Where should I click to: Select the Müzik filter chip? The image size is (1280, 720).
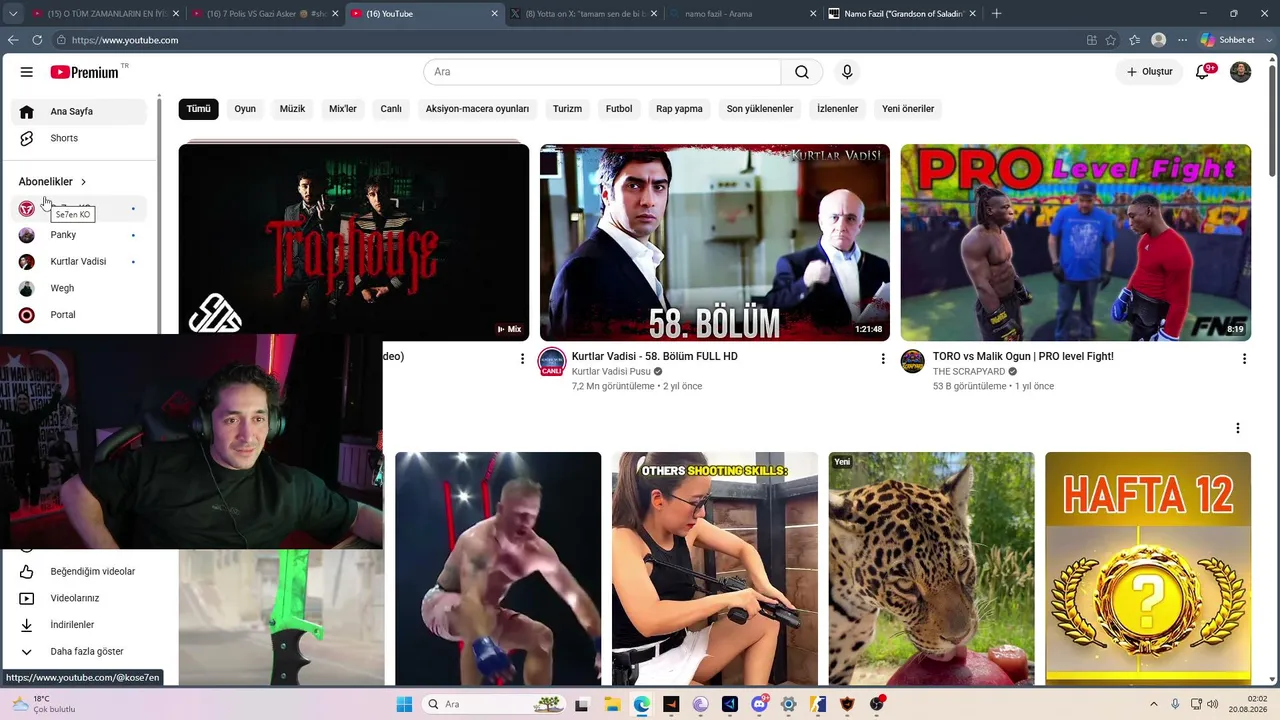point(292,109)
